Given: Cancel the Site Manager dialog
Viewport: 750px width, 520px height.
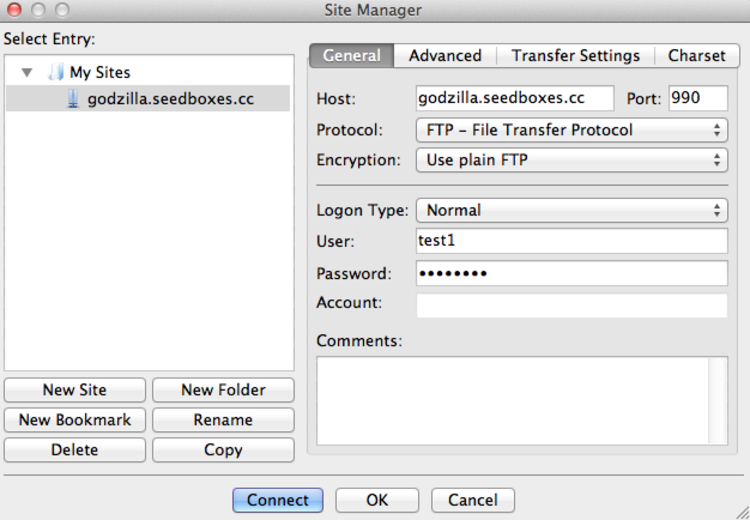Looking at the screenshot, I should pos(473,500).
